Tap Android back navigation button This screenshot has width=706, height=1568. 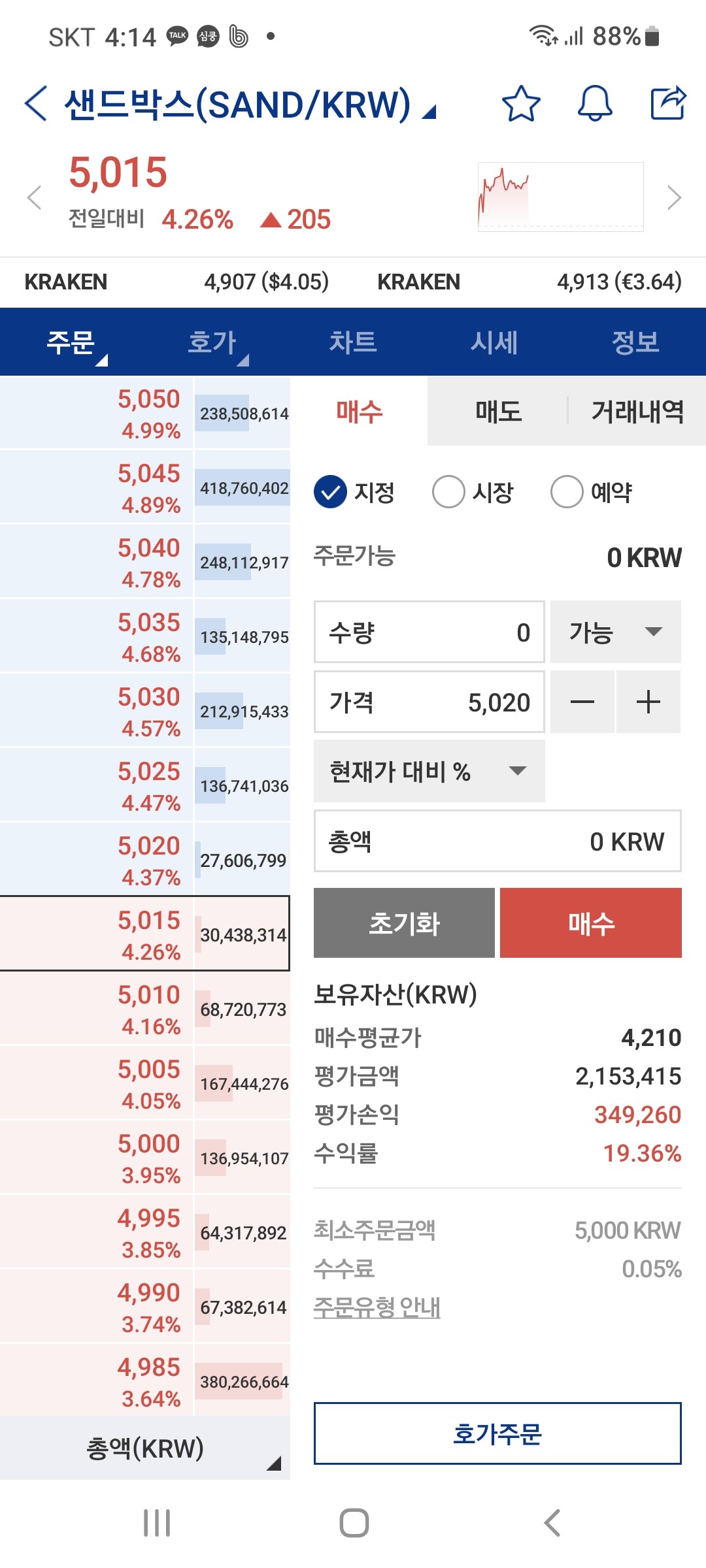click(552, 1523)
